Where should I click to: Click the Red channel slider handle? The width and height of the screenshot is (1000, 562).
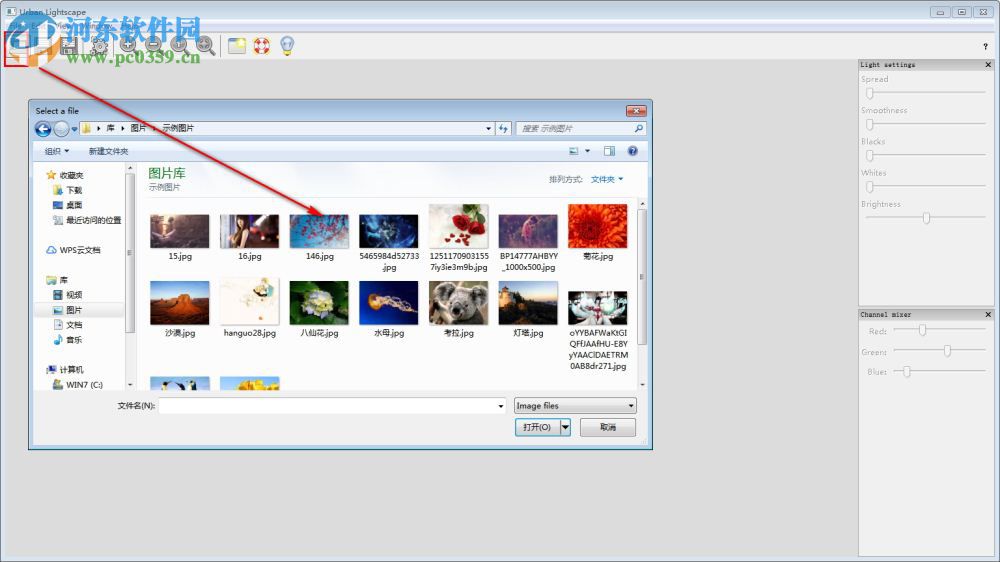(922, 330)
